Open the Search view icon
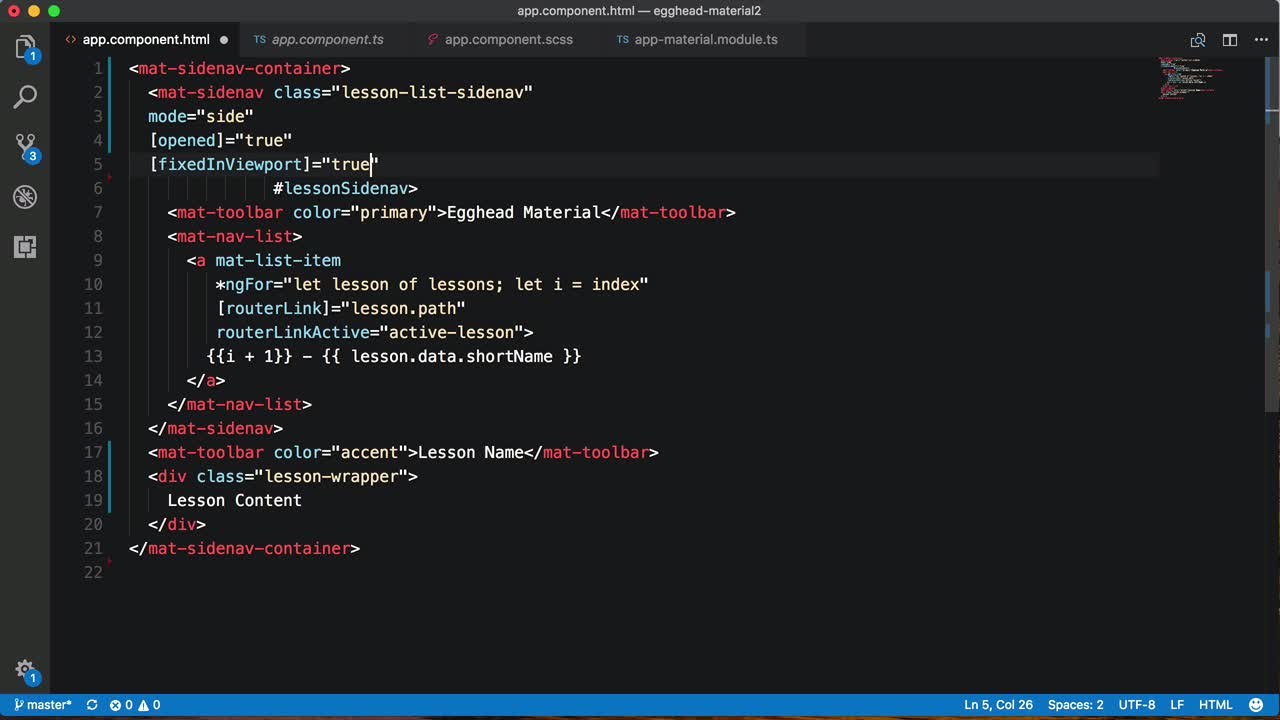The image size is (1280, 720). [x=25, y=97]
